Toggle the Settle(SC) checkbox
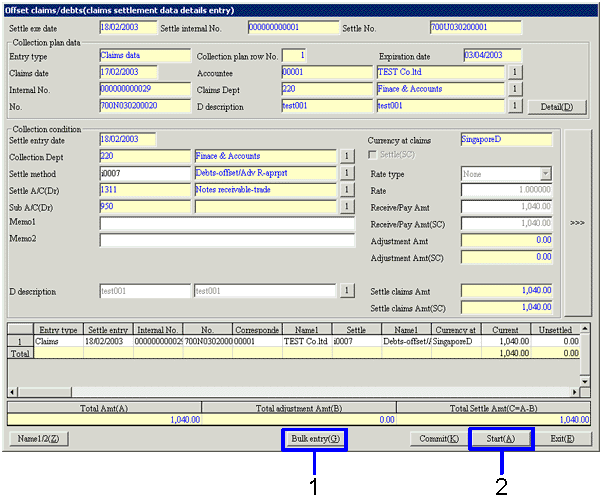Viewport: 603px width, 504px height. click(374, 156)
